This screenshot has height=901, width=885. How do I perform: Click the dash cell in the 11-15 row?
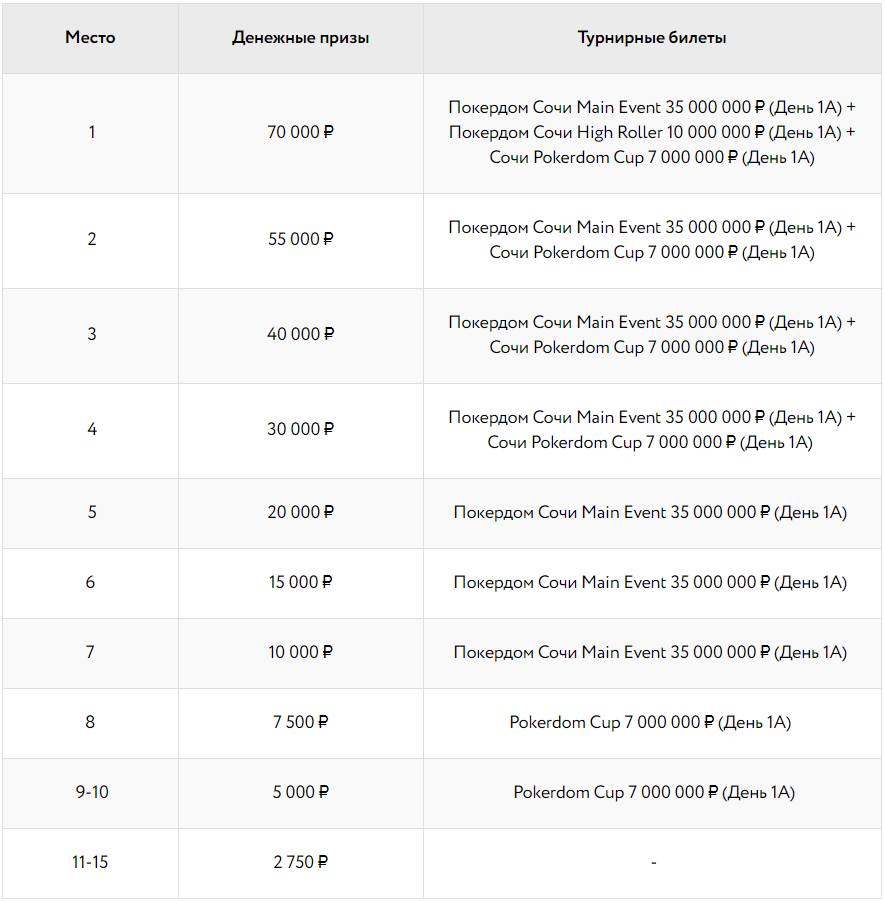(653, 862)
